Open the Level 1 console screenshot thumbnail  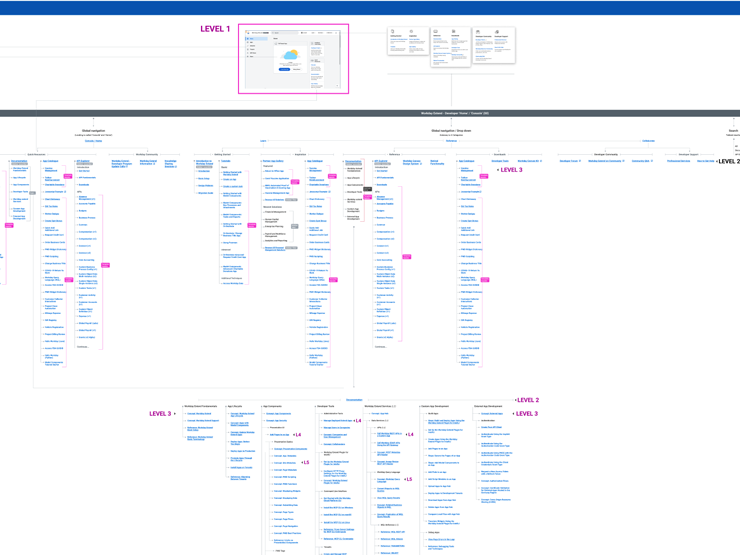coord(294,59)
